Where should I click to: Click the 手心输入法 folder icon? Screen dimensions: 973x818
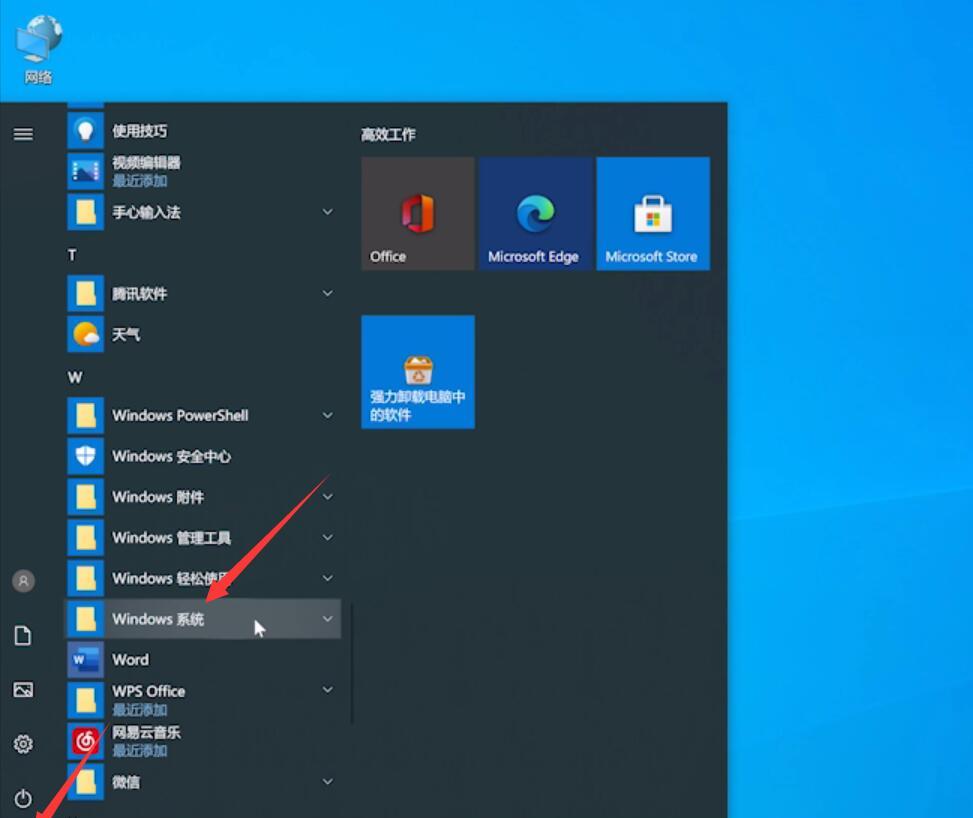click(86, 212)
